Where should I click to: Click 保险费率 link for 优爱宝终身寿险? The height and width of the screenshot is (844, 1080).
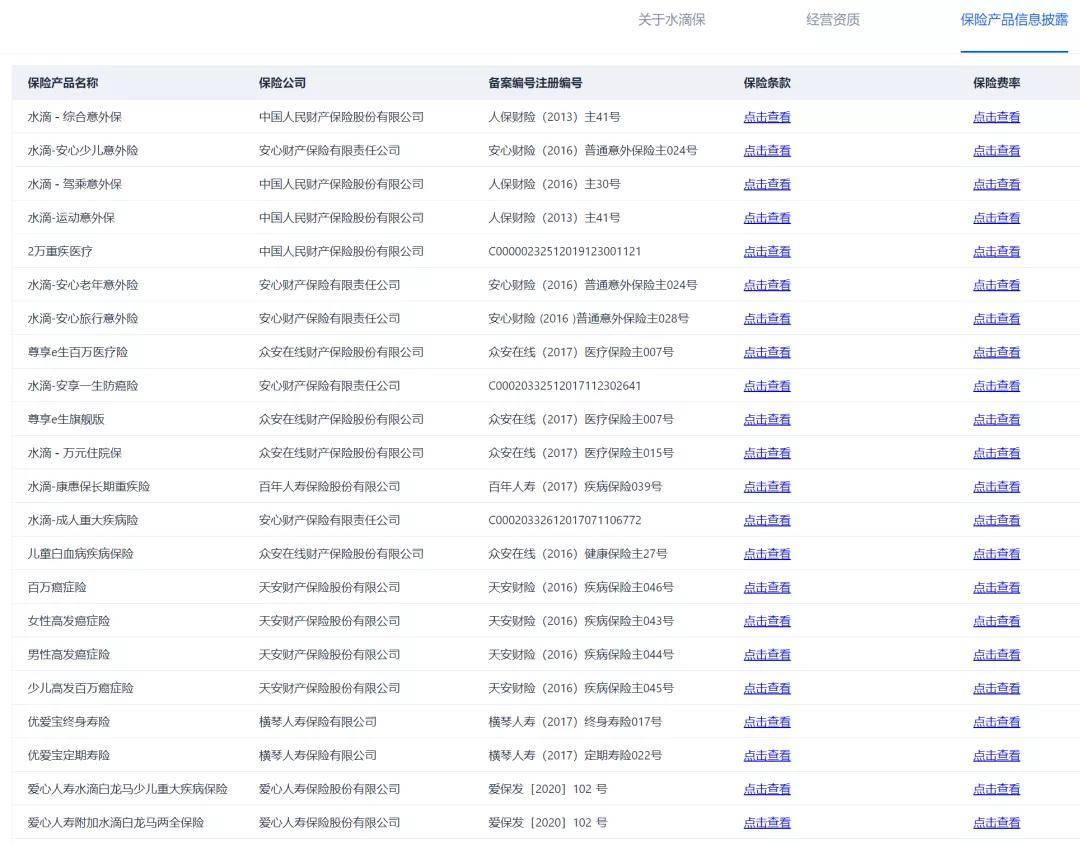coord(996,722)
